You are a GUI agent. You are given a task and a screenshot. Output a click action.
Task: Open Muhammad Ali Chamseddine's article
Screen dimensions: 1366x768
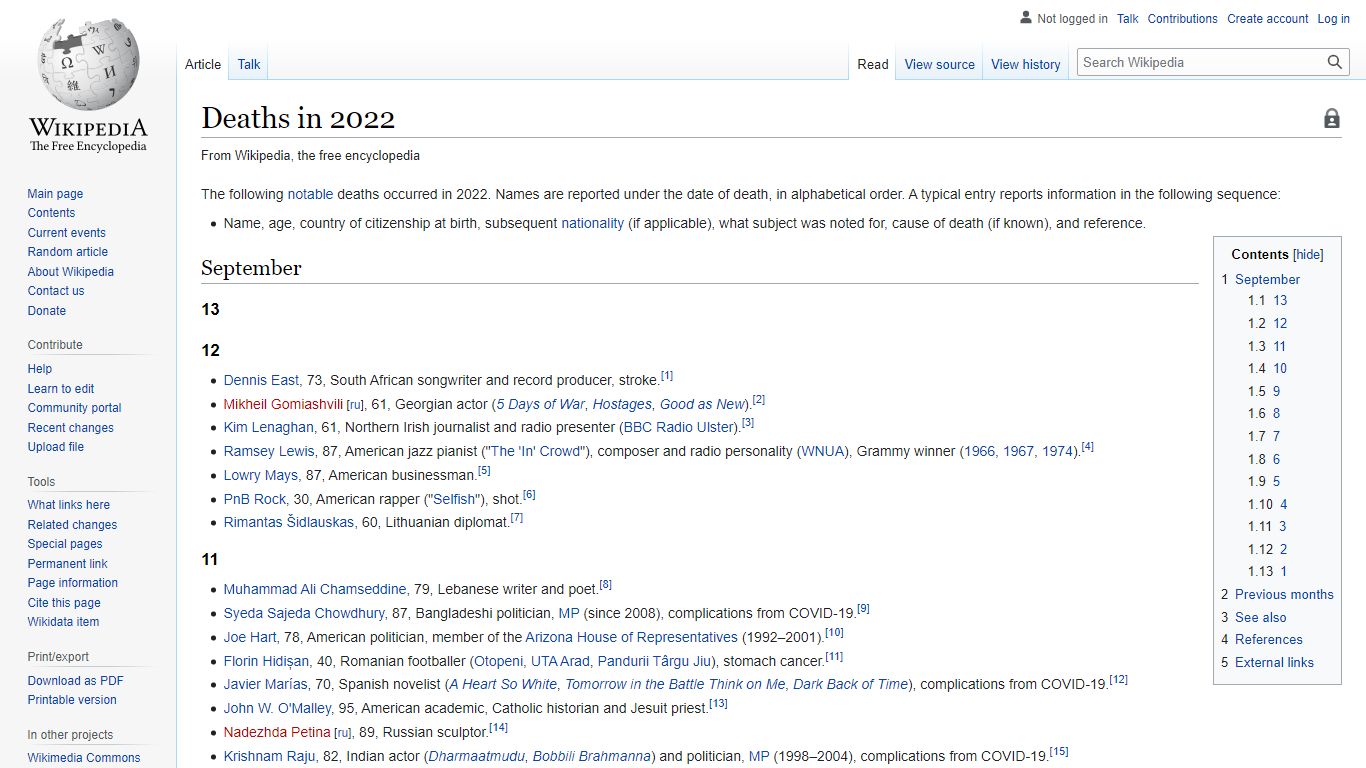pyautogui.click(x=315, y=589)
